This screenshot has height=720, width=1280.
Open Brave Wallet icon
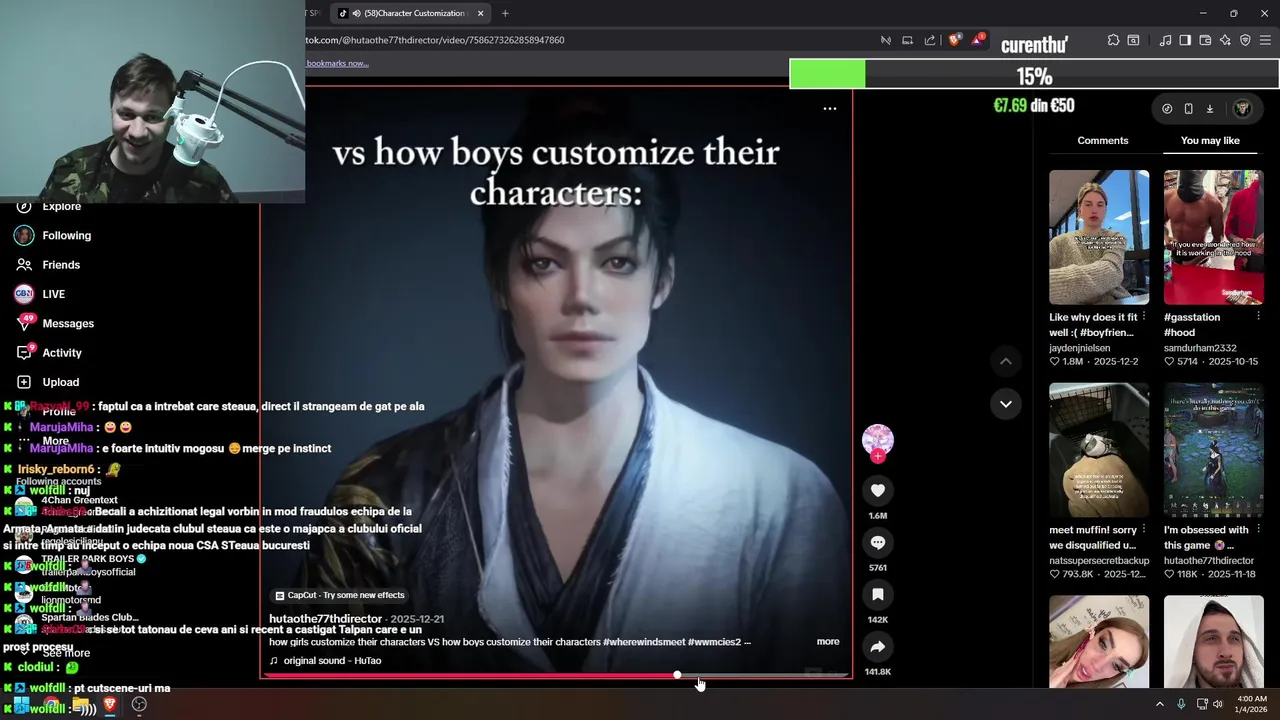click(x=1205, y=40)
